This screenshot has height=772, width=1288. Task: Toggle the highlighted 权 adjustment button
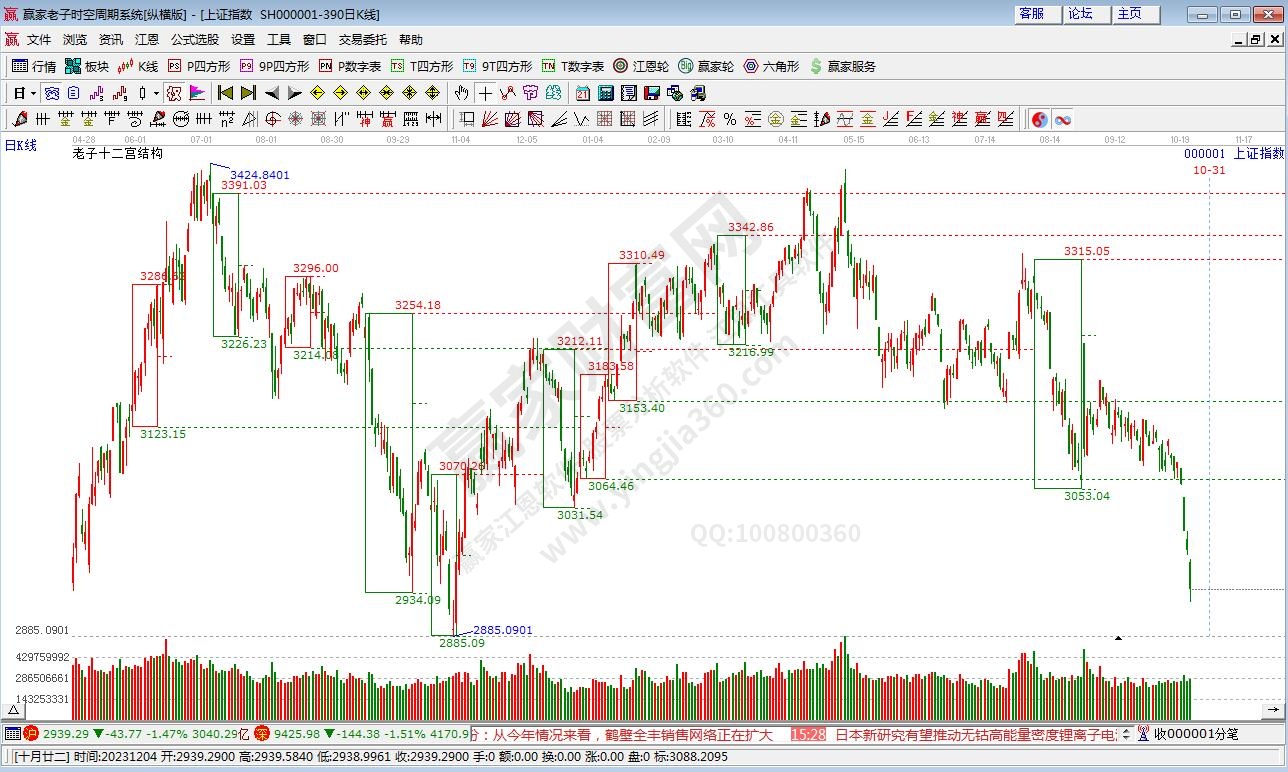coord(173,93)
